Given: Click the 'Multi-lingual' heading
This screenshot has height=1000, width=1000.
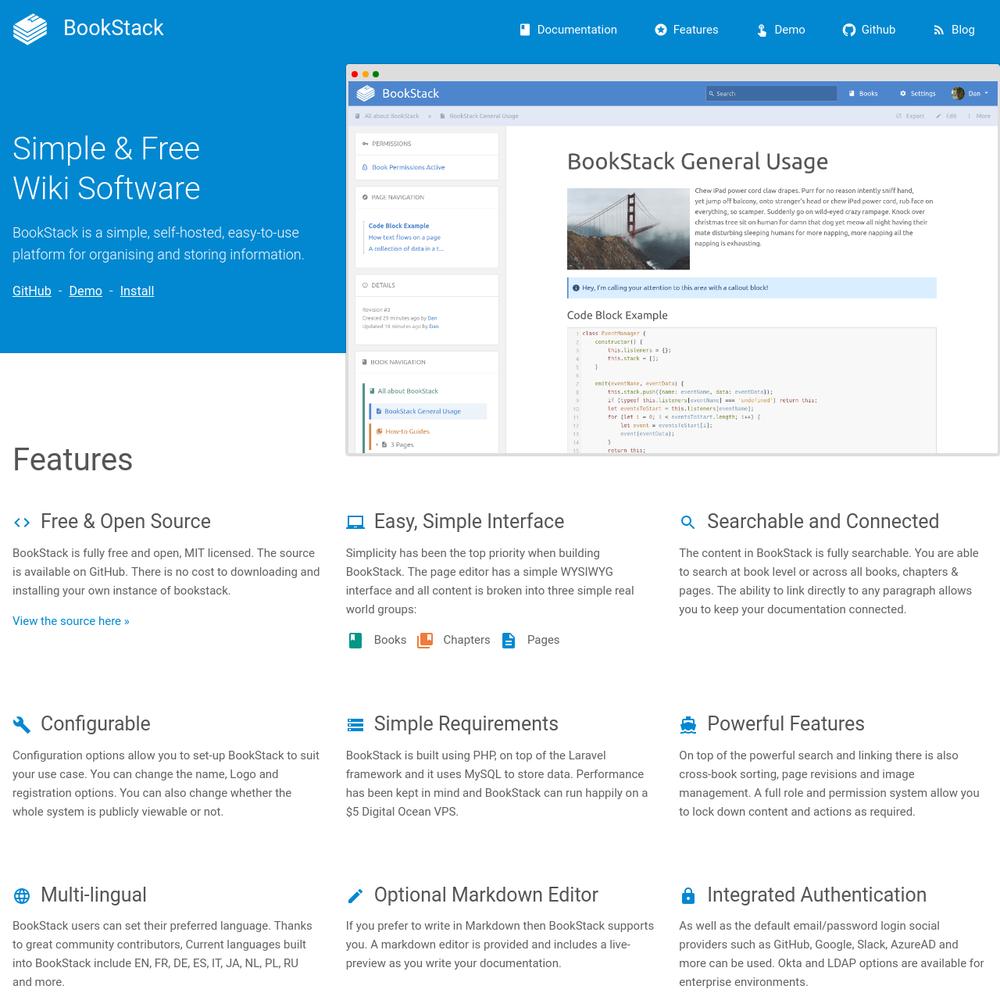Looking at the screenshot, I should pos(94,894).
